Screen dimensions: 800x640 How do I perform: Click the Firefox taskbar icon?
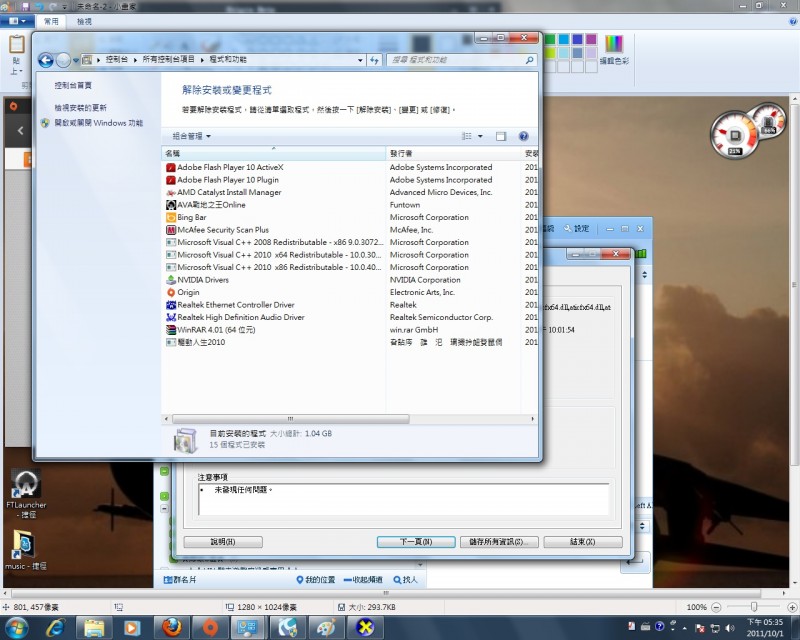pos(173,627)
